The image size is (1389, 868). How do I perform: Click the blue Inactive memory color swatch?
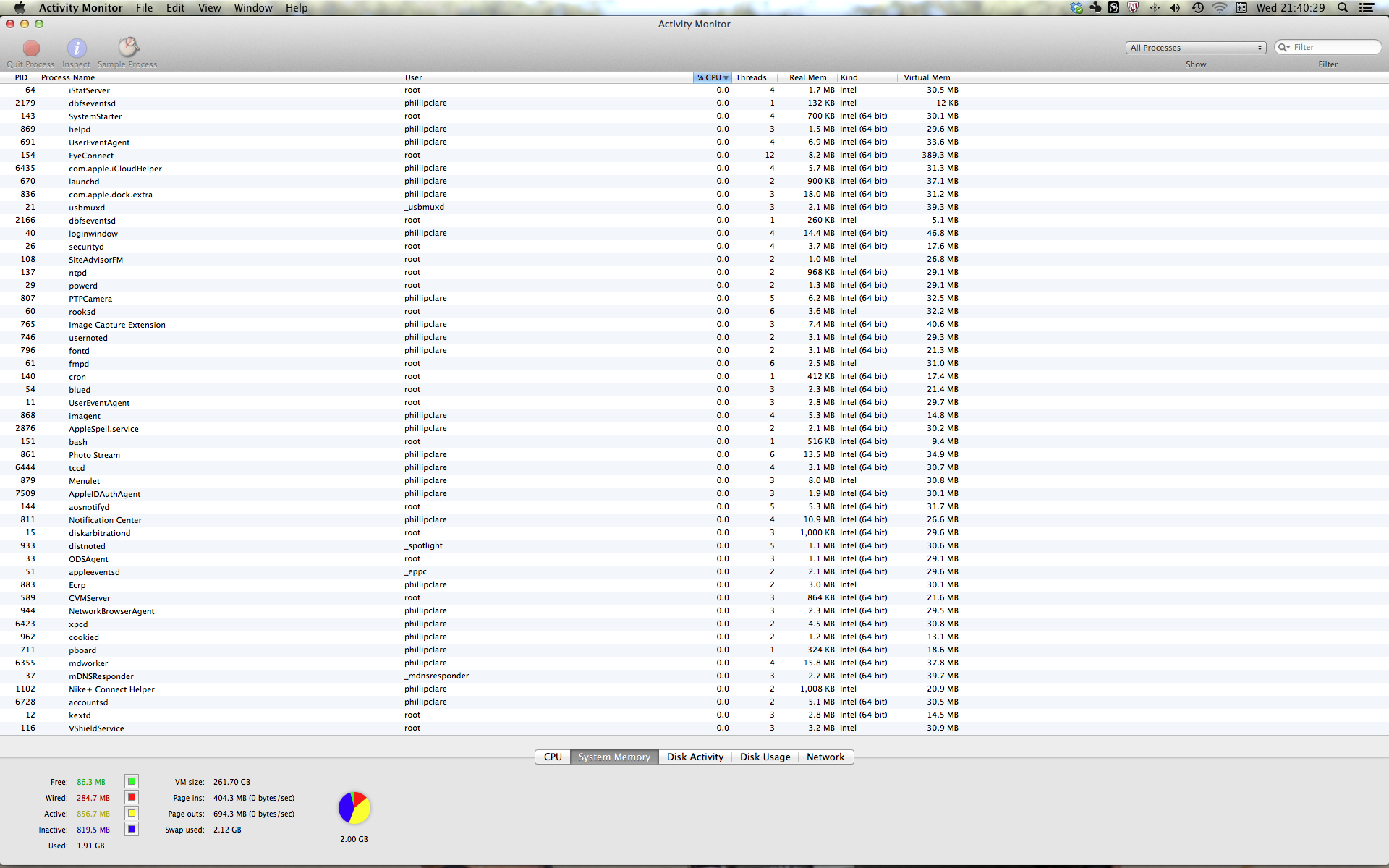132,829
